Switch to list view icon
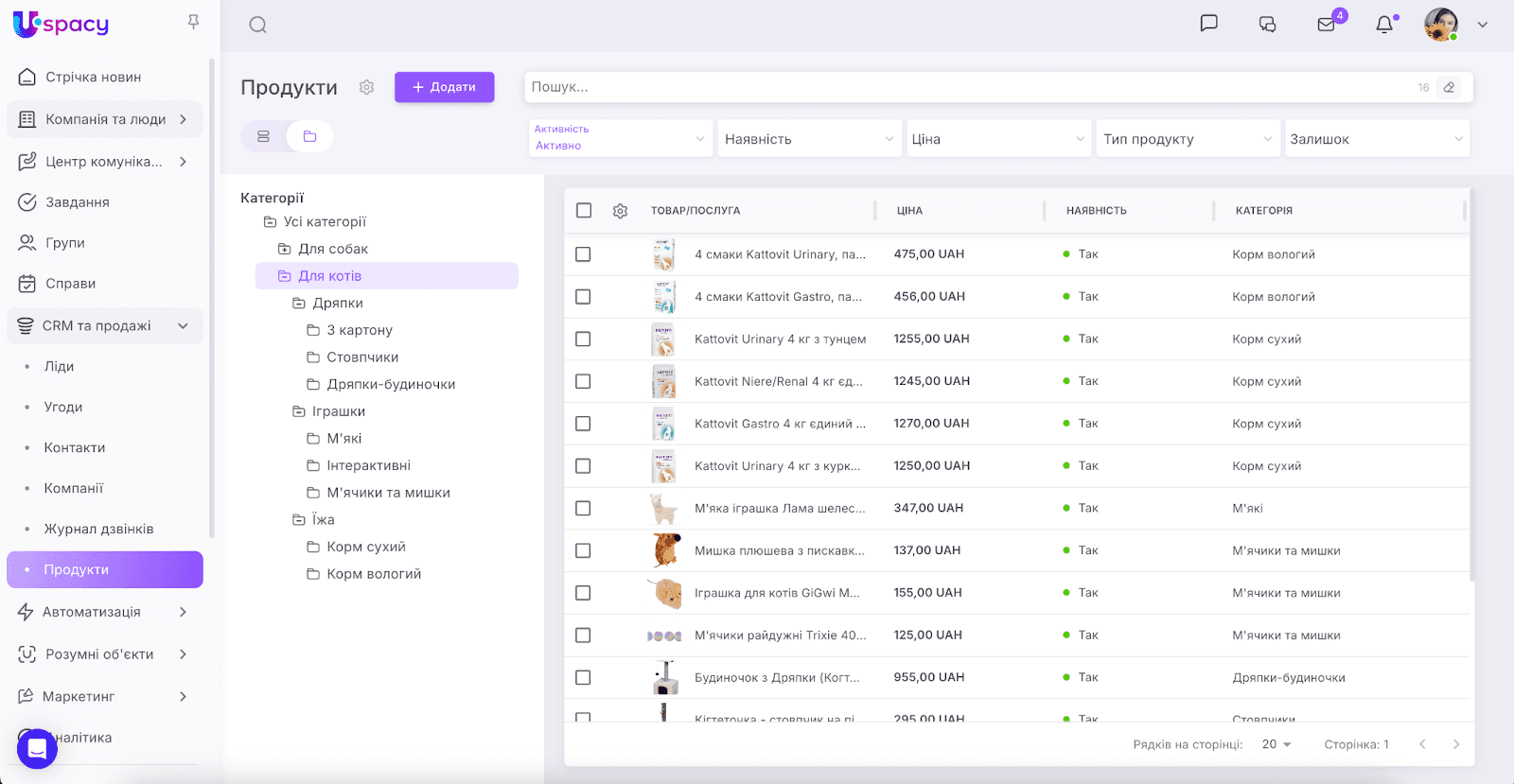 [x=264, y=136]
